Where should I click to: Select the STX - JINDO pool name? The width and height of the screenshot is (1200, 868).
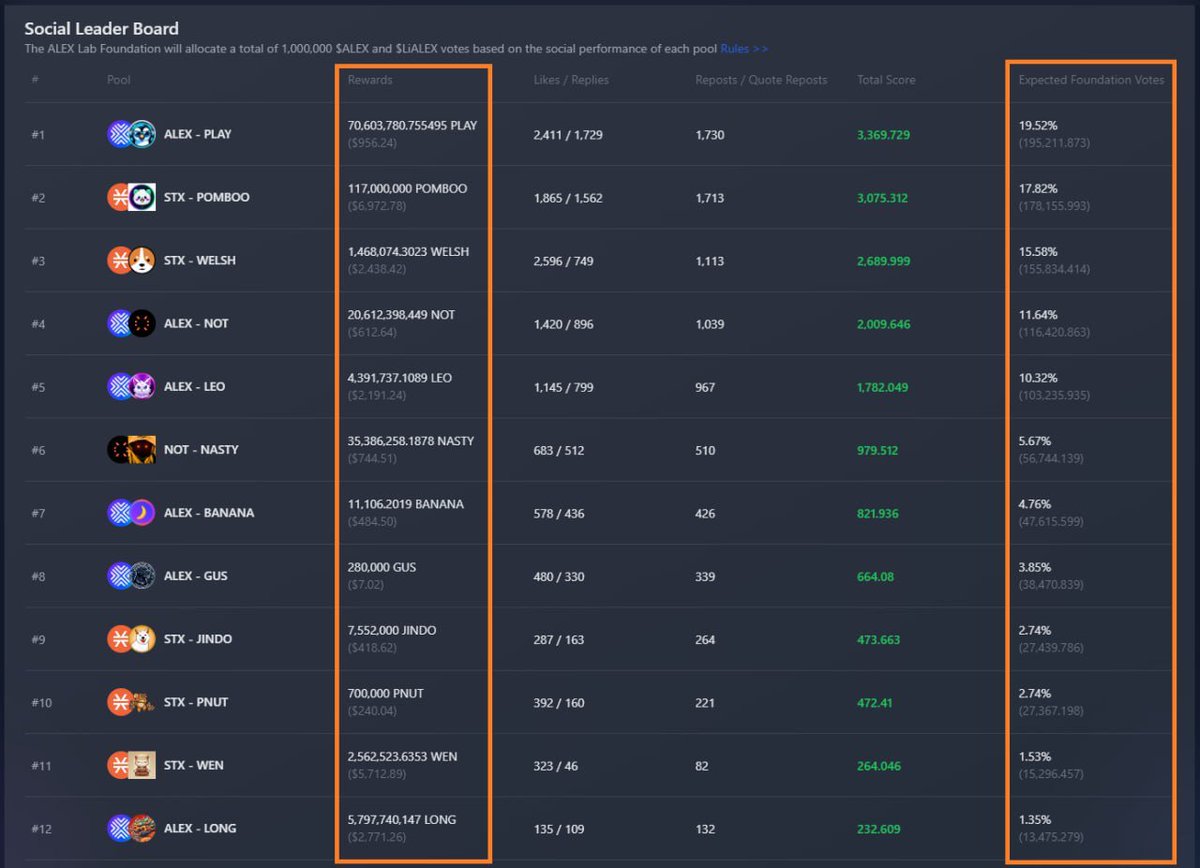tap(198, 638)
